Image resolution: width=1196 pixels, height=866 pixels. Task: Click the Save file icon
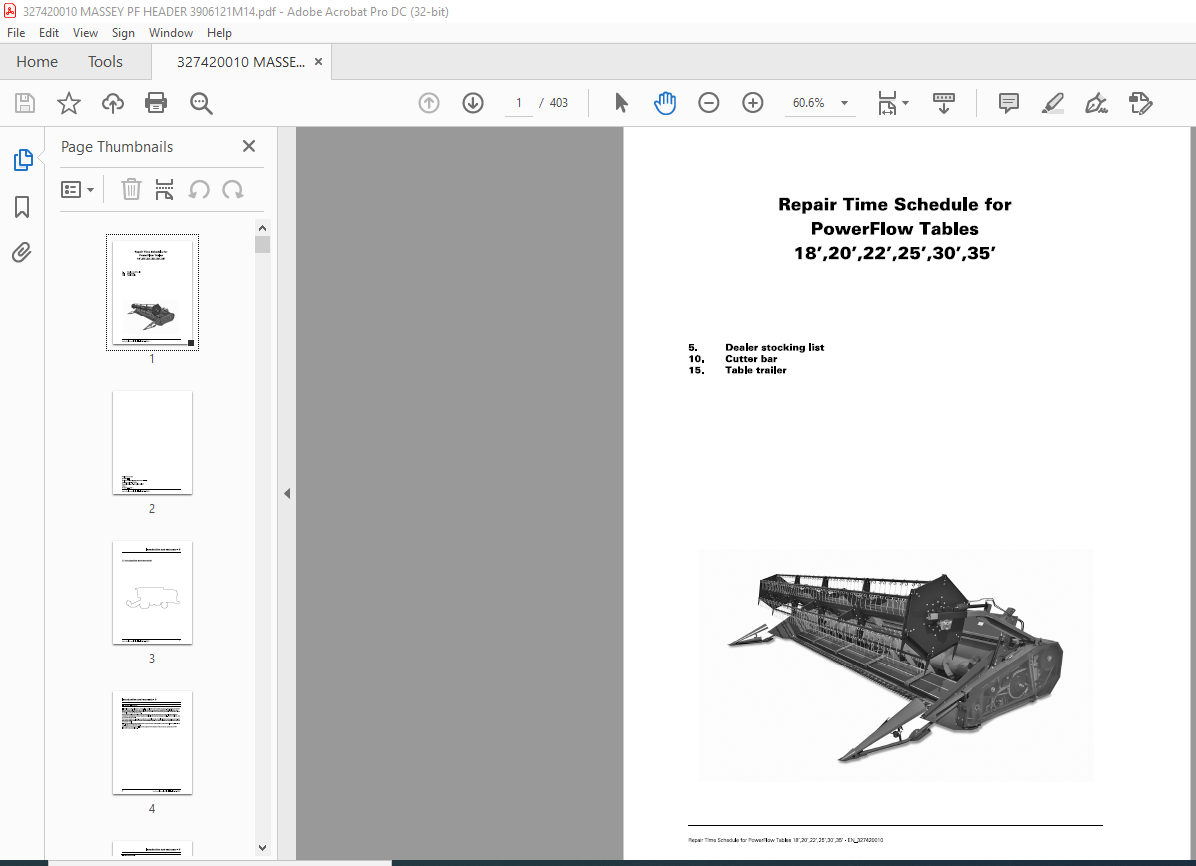(x=25, y=103)
